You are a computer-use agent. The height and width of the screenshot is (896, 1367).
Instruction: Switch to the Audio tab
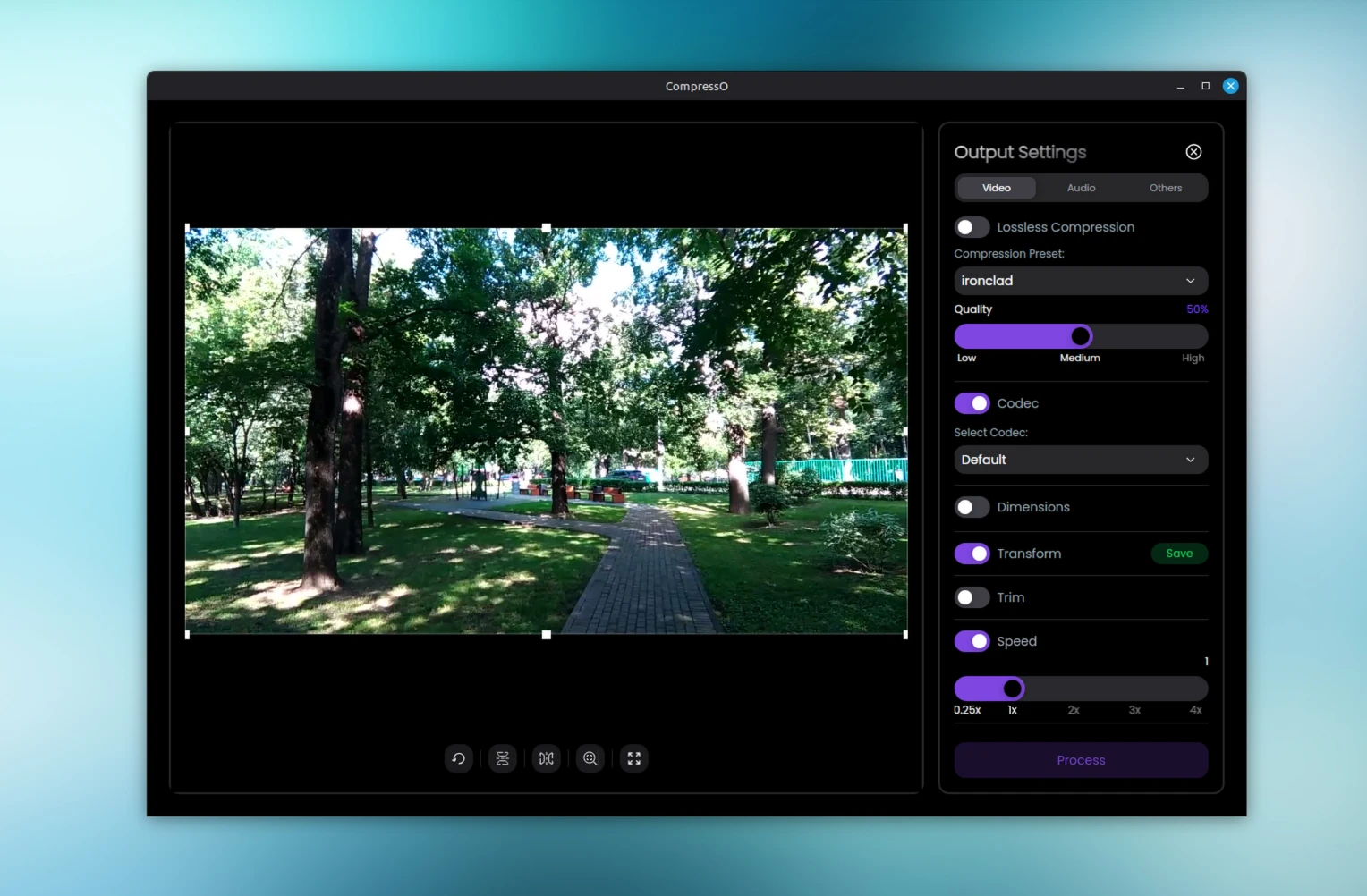click(1081, 188)
